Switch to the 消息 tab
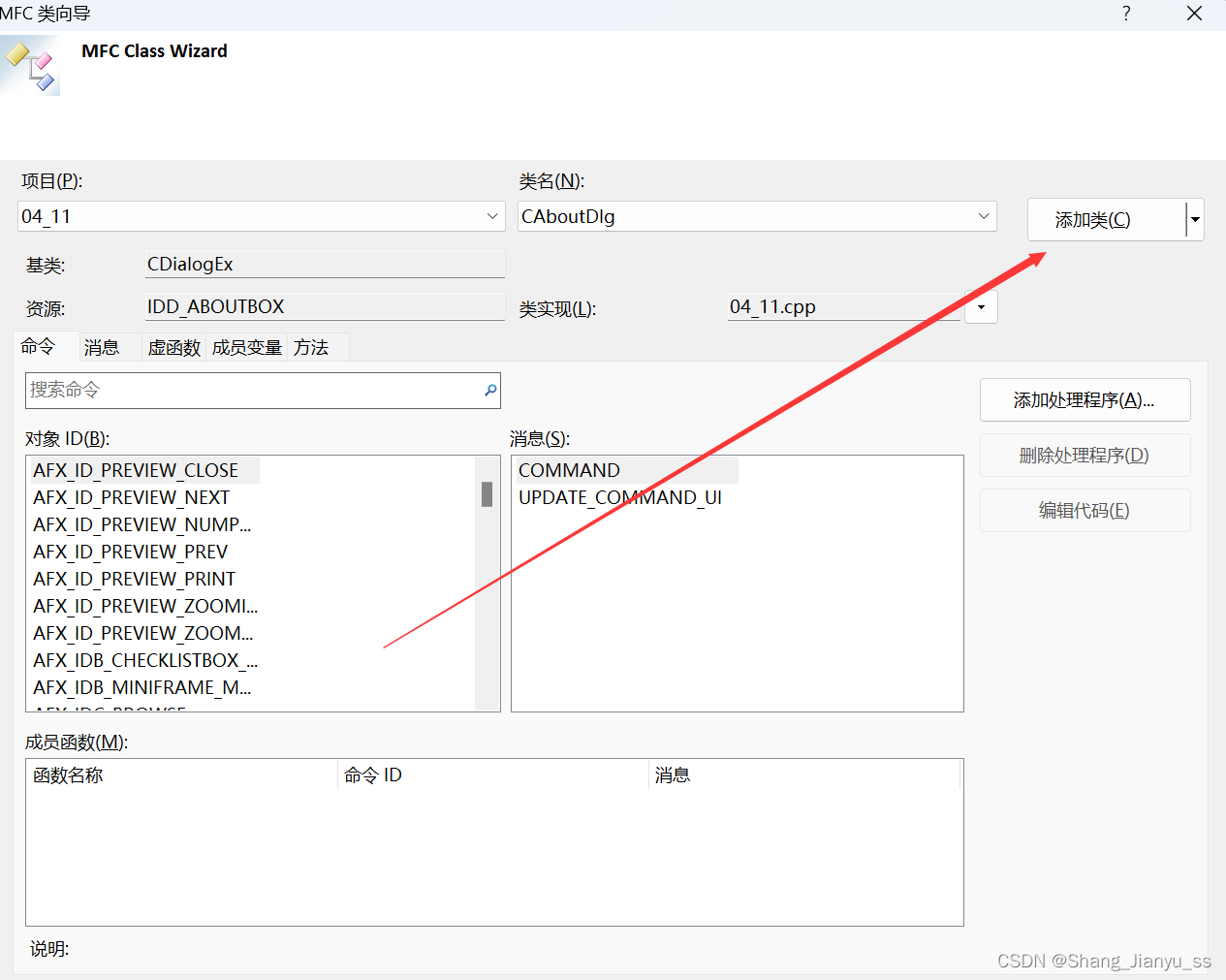The height and width of the screenshot is (980, 1226). click(x=101, y=346)
